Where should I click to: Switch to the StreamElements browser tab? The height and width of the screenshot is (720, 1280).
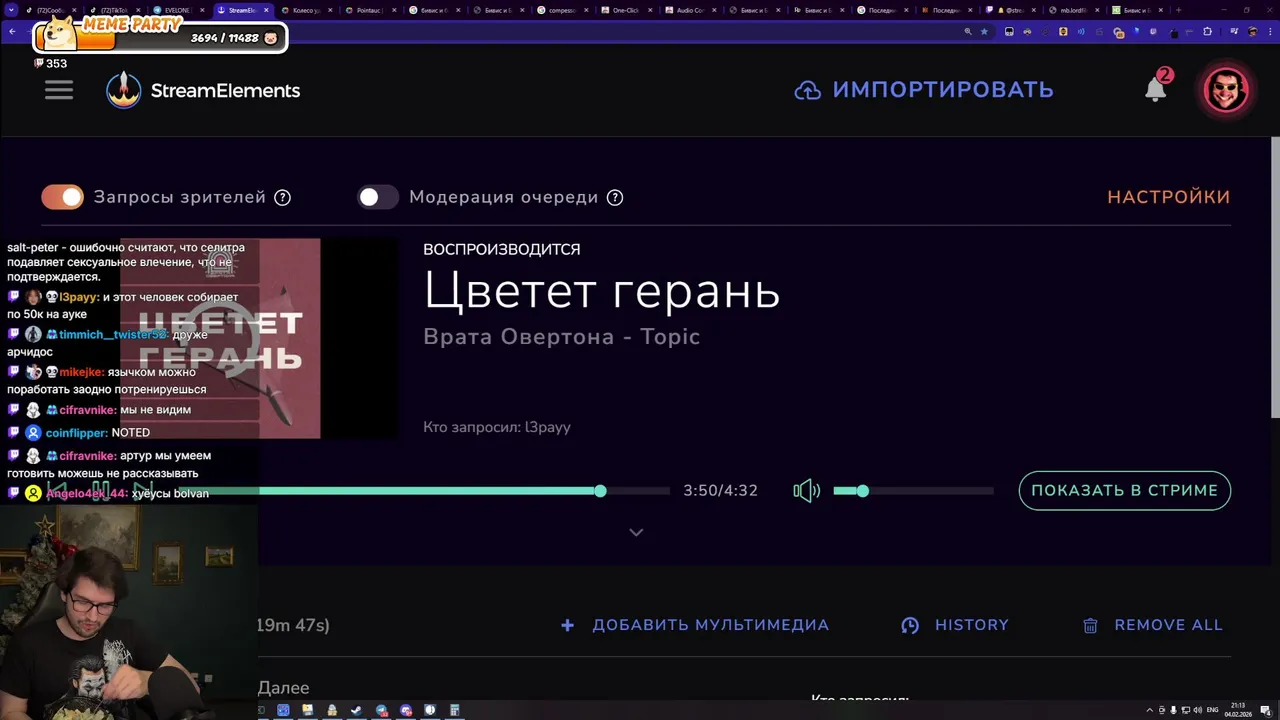click(241, 10)
